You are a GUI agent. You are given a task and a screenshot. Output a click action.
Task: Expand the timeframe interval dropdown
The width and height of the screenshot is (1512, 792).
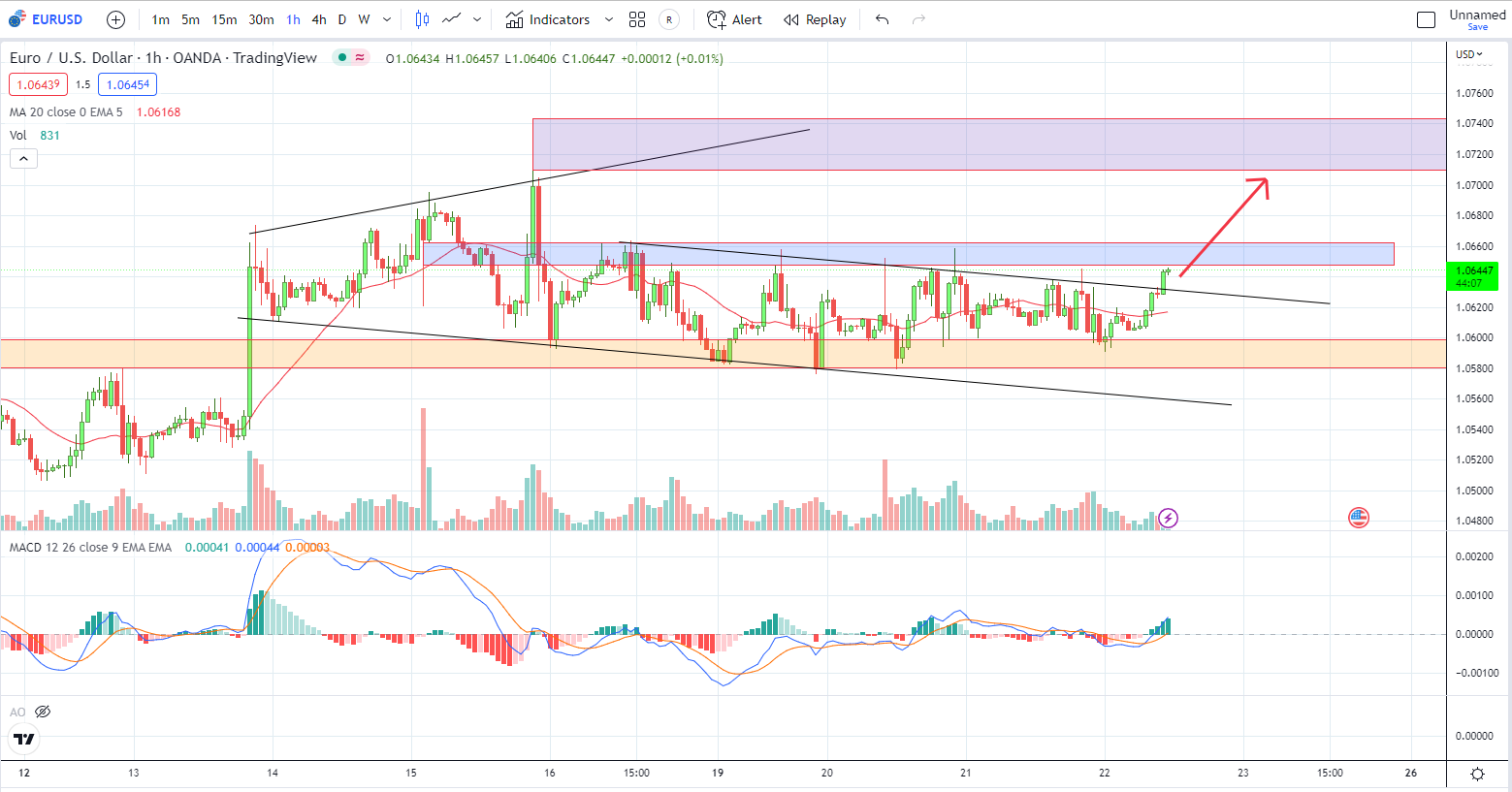click(x=387, y=19)
